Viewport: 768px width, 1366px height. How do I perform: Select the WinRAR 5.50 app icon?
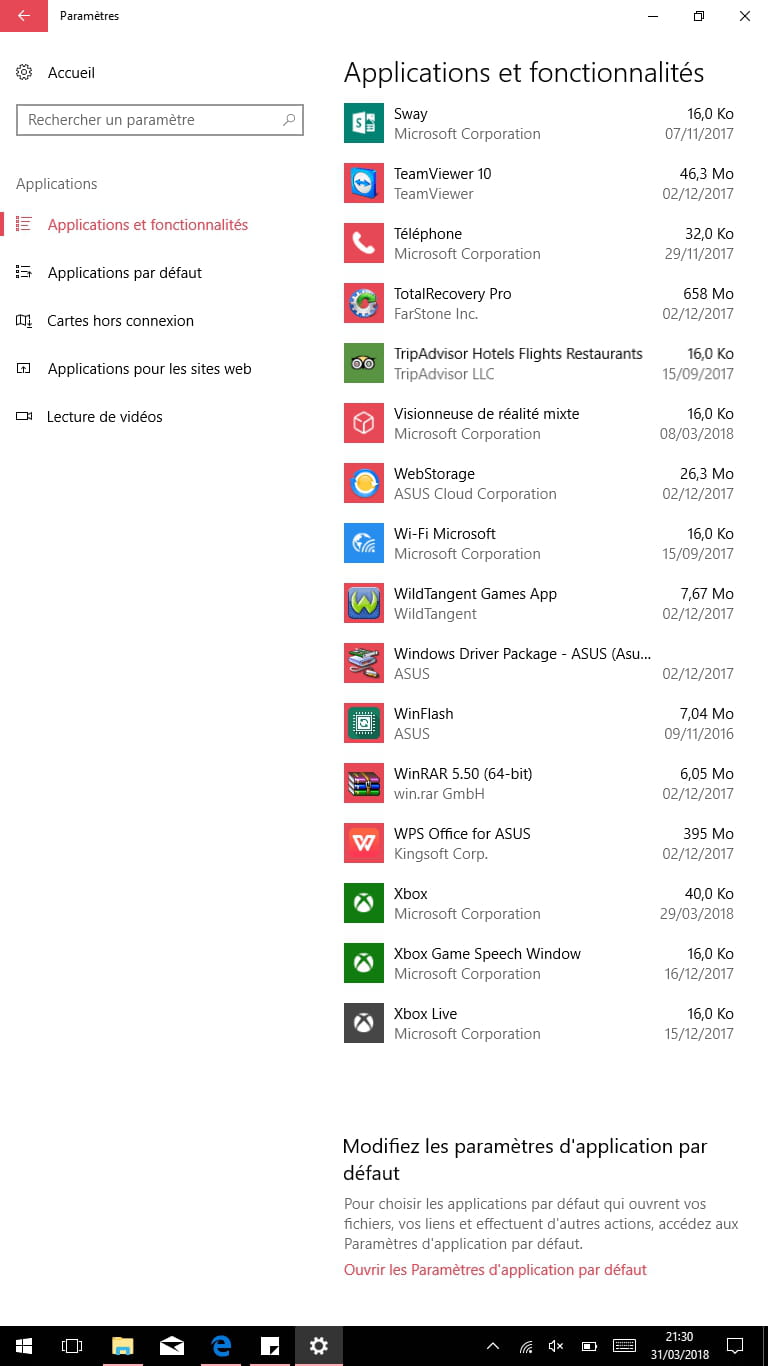coord(364,783)
